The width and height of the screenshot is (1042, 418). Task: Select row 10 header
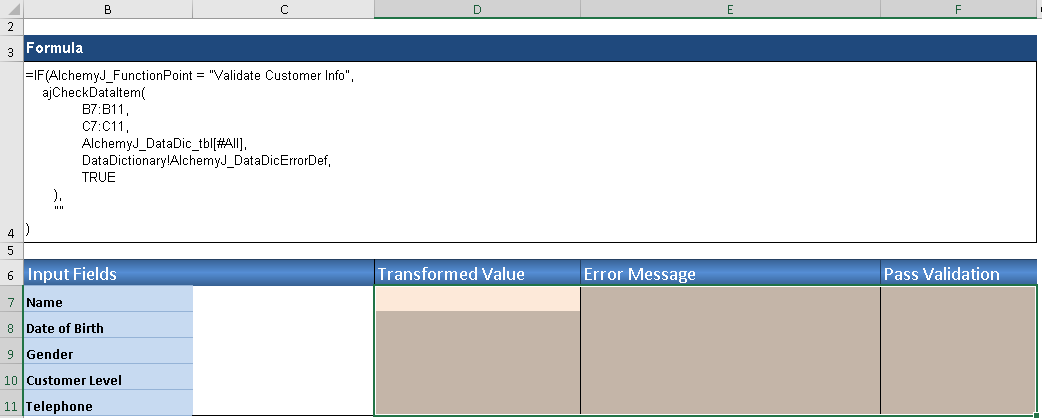(10, 380)
